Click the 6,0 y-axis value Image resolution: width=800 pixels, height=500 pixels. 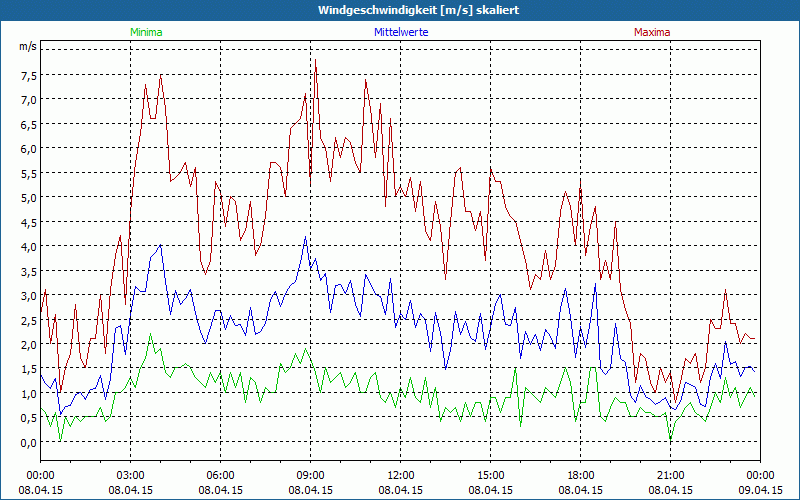pyautogui.click(x=29, y=149)
